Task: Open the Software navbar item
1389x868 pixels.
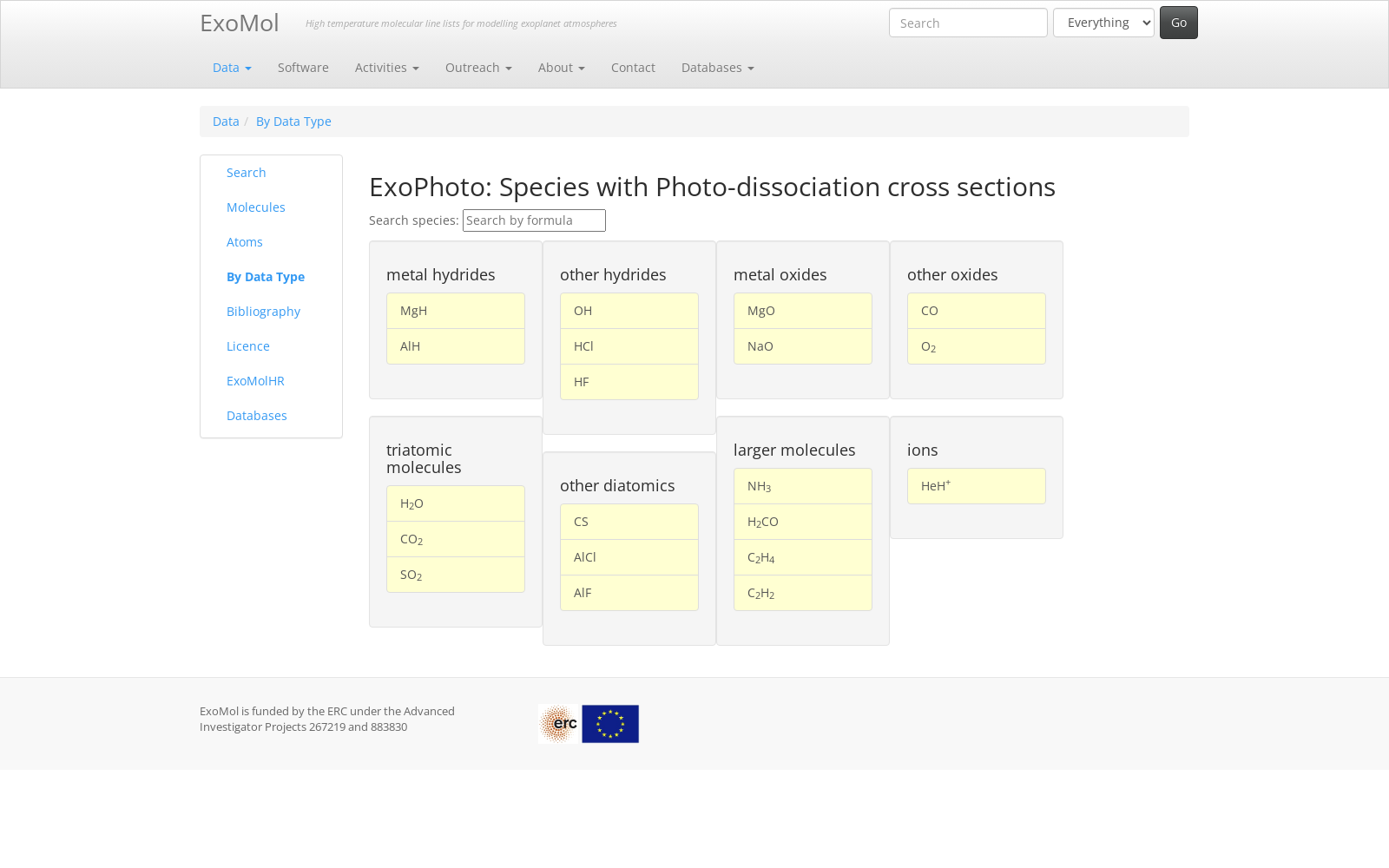Action: coord(303,68)
